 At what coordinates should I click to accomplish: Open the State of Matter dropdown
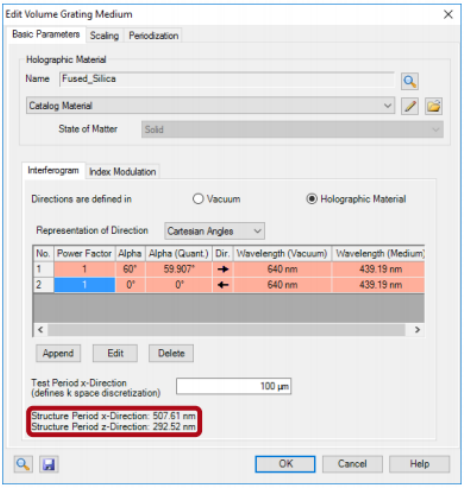[x=292, y=129]
